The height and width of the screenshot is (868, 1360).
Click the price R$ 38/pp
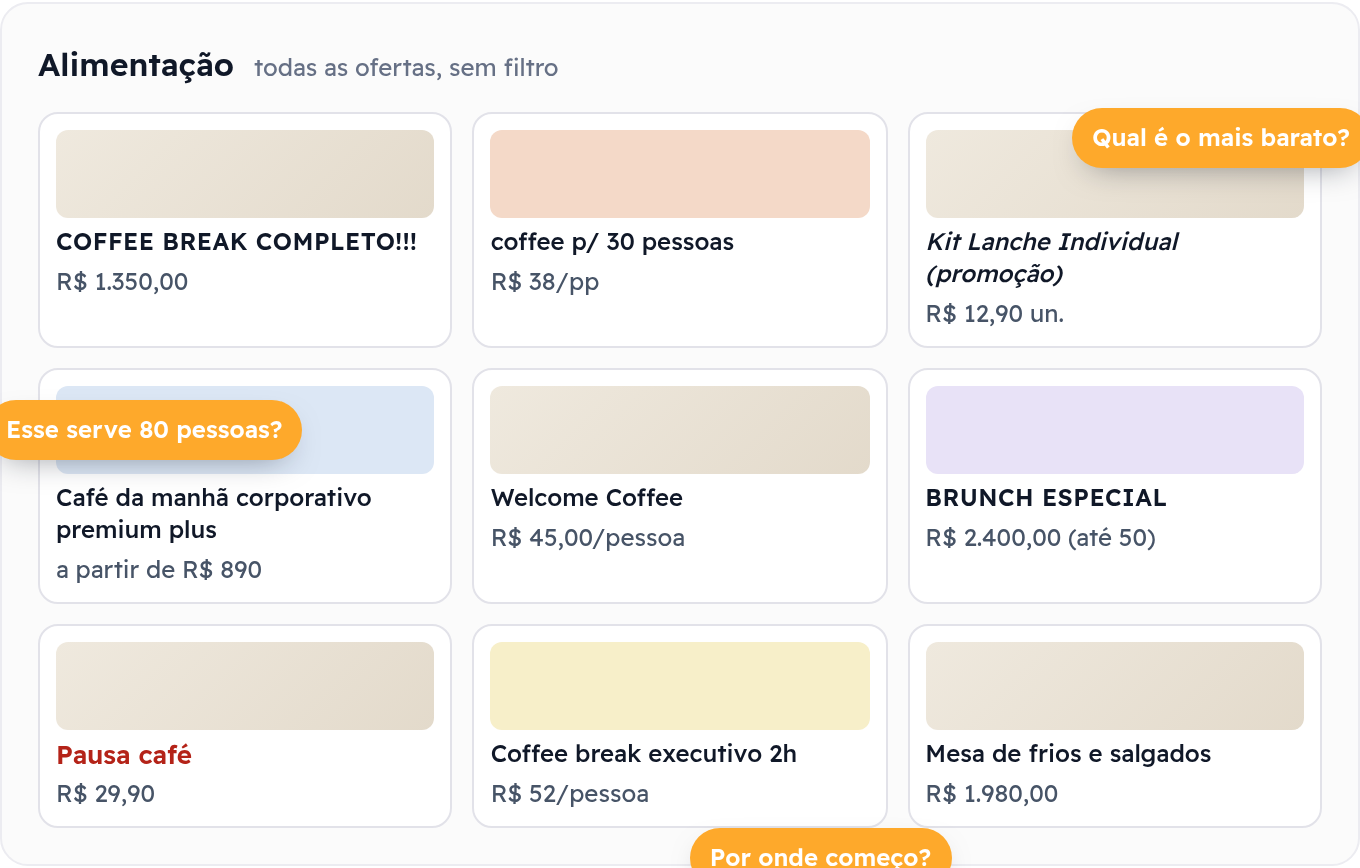[x=545, y=282]
